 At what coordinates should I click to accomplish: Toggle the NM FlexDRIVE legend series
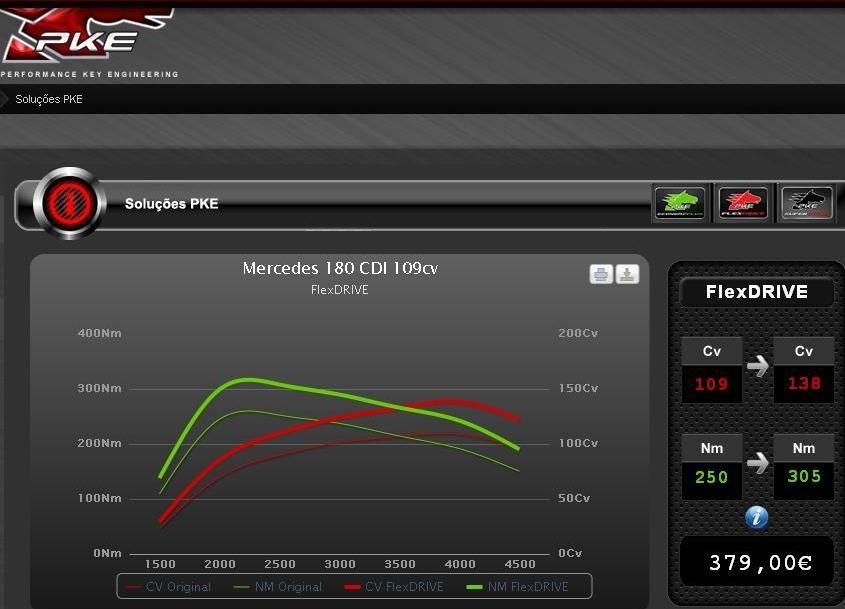click(517, 587)
